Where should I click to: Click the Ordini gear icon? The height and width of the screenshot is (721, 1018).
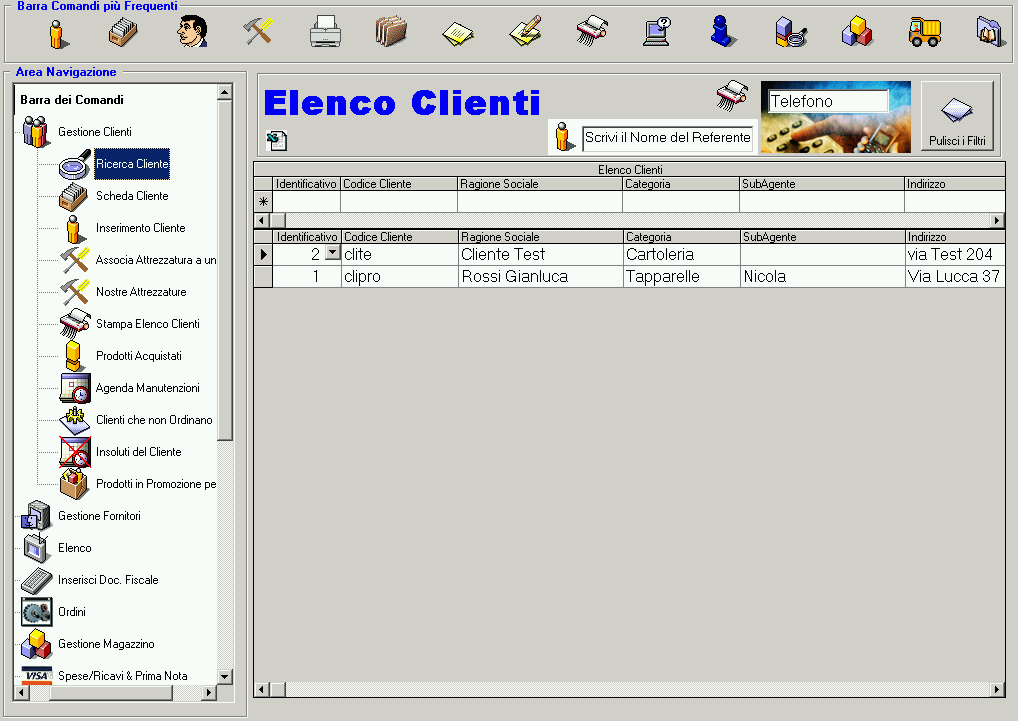(x=36, y=612)
